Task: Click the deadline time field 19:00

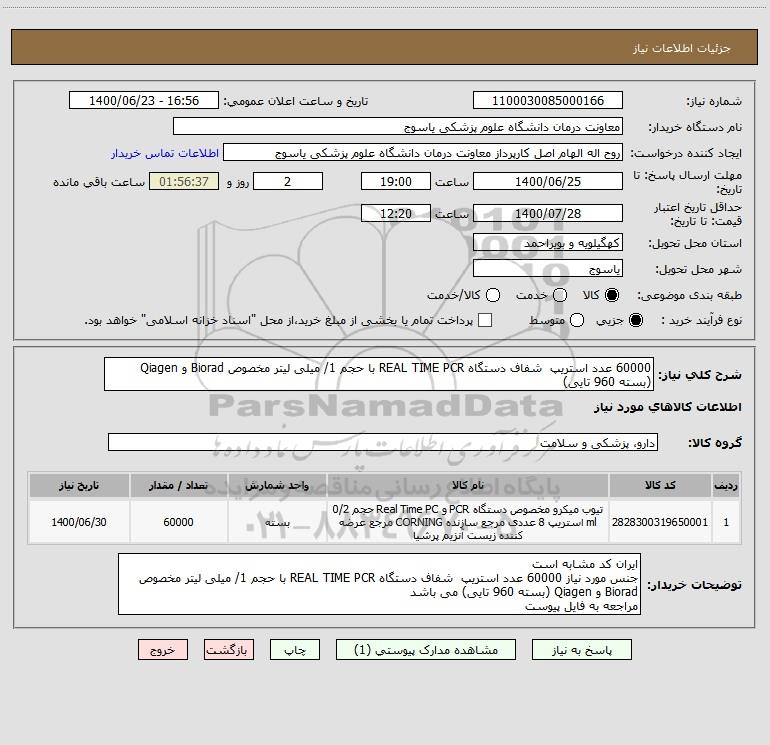Action: (396, 181)
